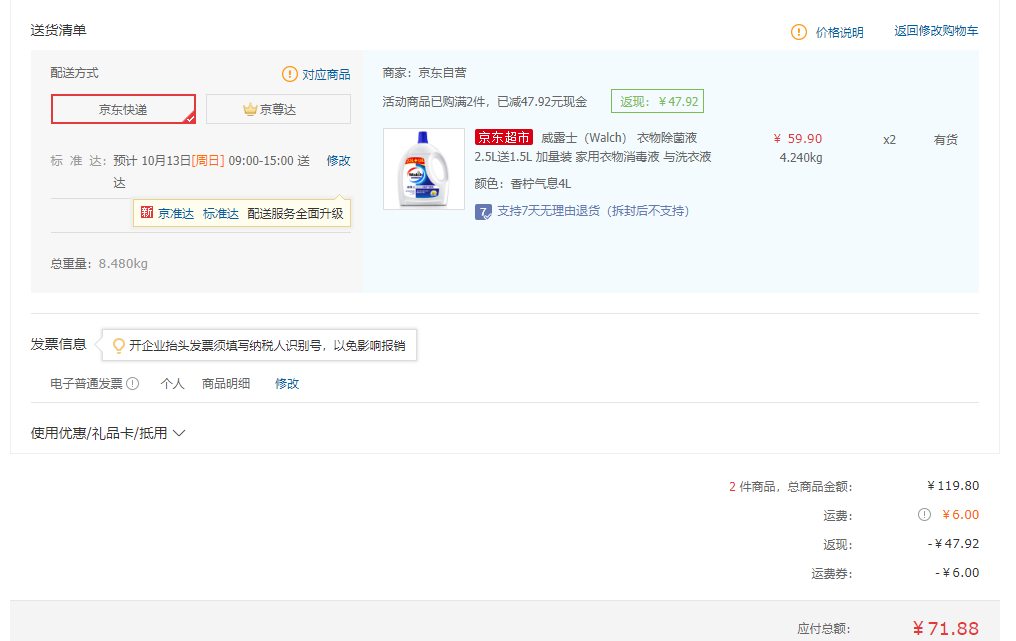Image resolution: width=1016 pixels, height=641 pixels.
Task: Open the 价格说明 link
Action: pos(839,32)
